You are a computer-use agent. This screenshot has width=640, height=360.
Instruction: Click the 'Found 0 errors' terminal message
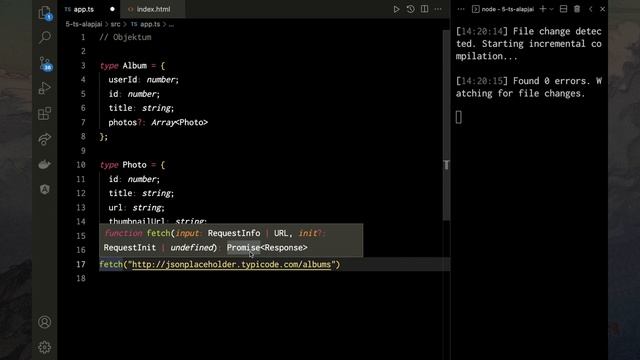coord(529,87)
